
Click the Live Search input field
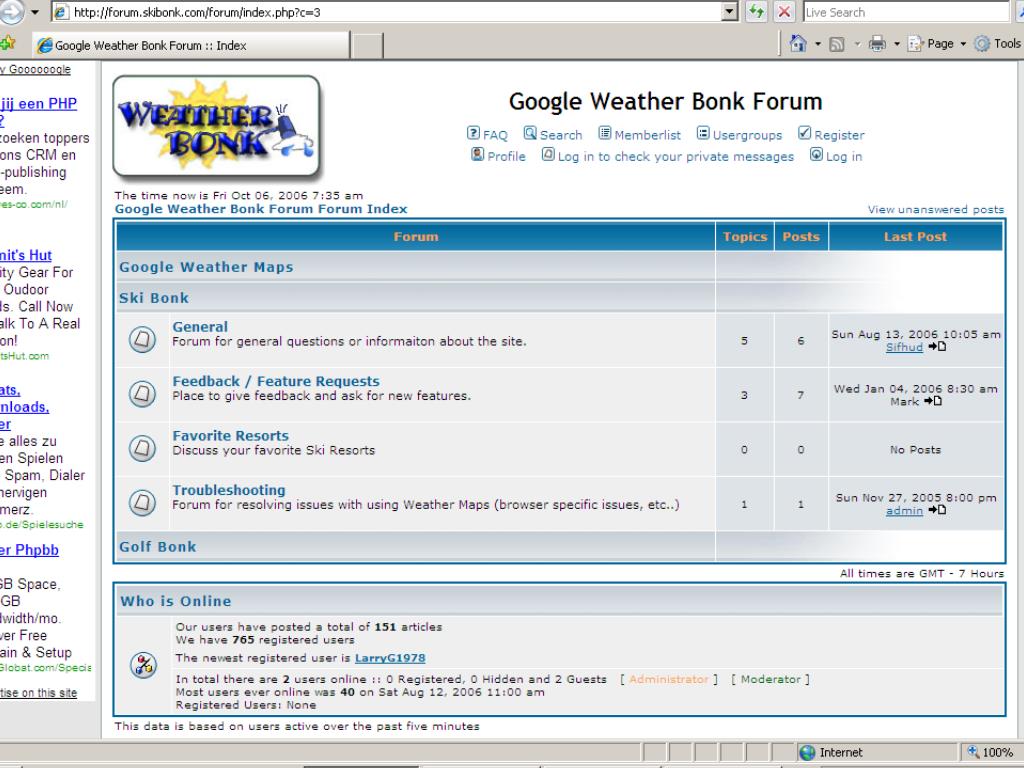906,12
